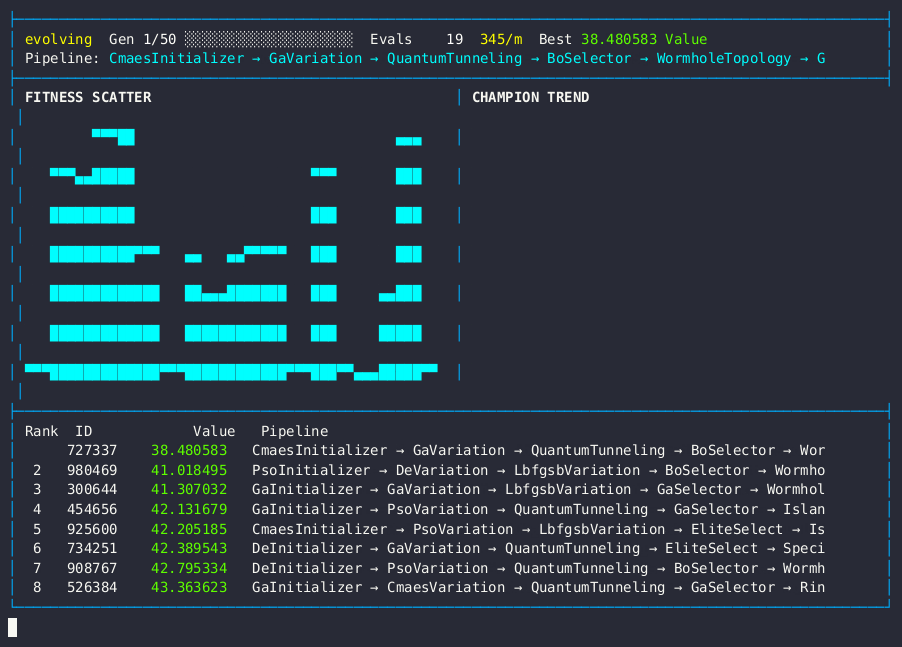Click the 'FITNESS SCATTER' panel title
Image resolution: width=902 pixels, height=647 pixels.
click(88, 97)
